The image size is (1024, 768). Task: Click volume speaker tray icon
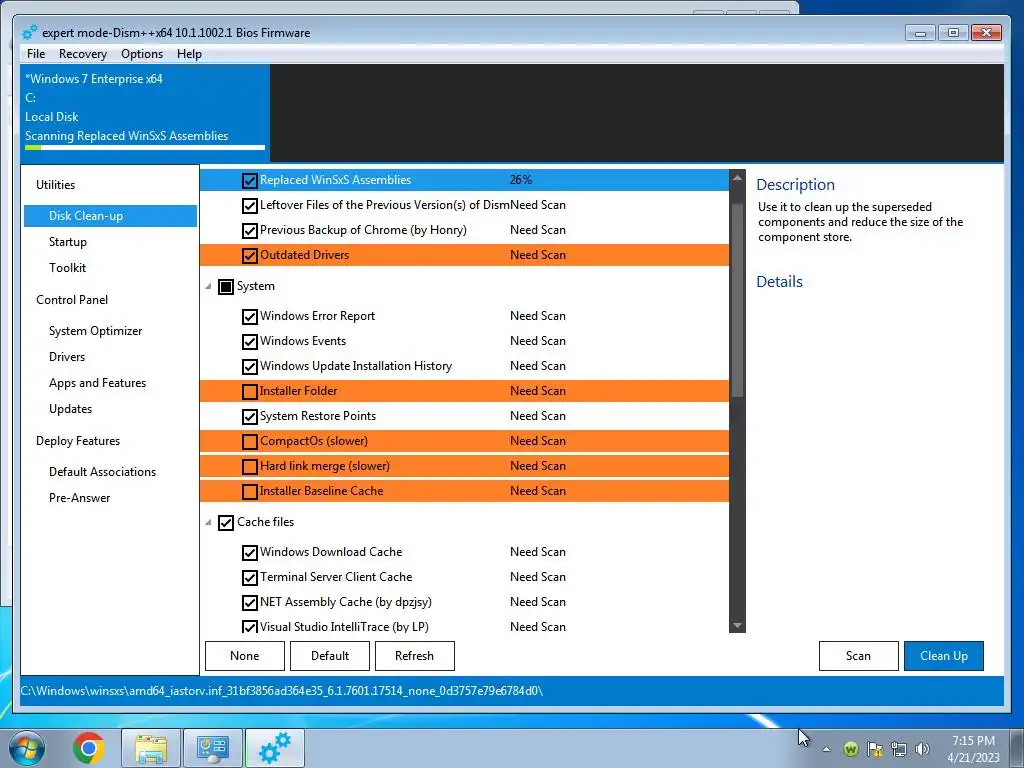point(922,750)
